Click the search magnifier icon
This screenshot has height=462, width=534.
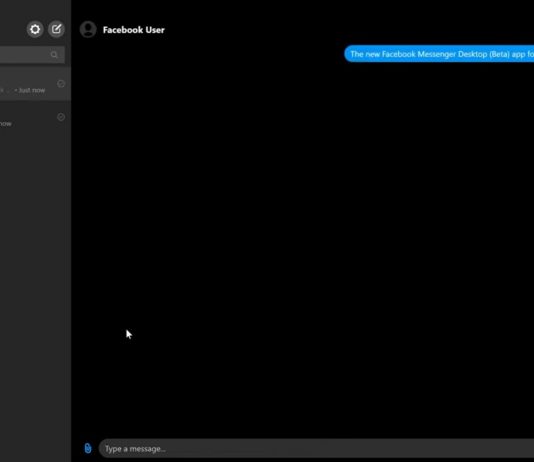point(54,55)
